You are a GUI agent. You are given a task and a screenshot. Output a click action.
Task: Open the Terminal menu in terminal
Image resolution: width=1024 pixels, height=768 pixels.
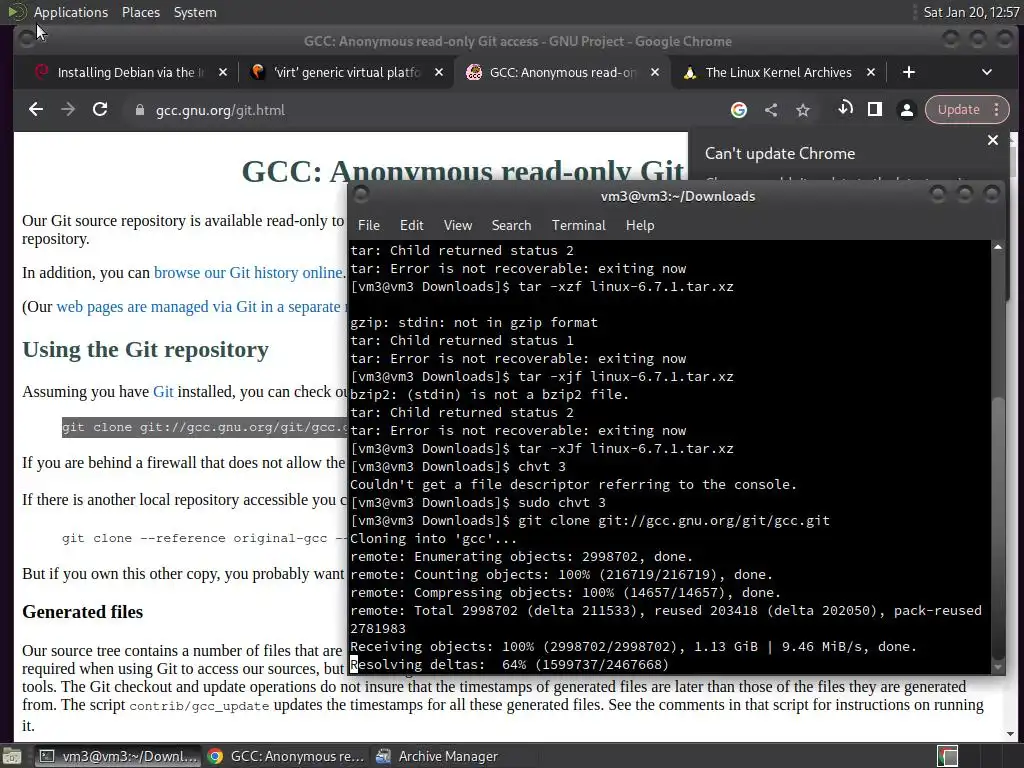579,225
